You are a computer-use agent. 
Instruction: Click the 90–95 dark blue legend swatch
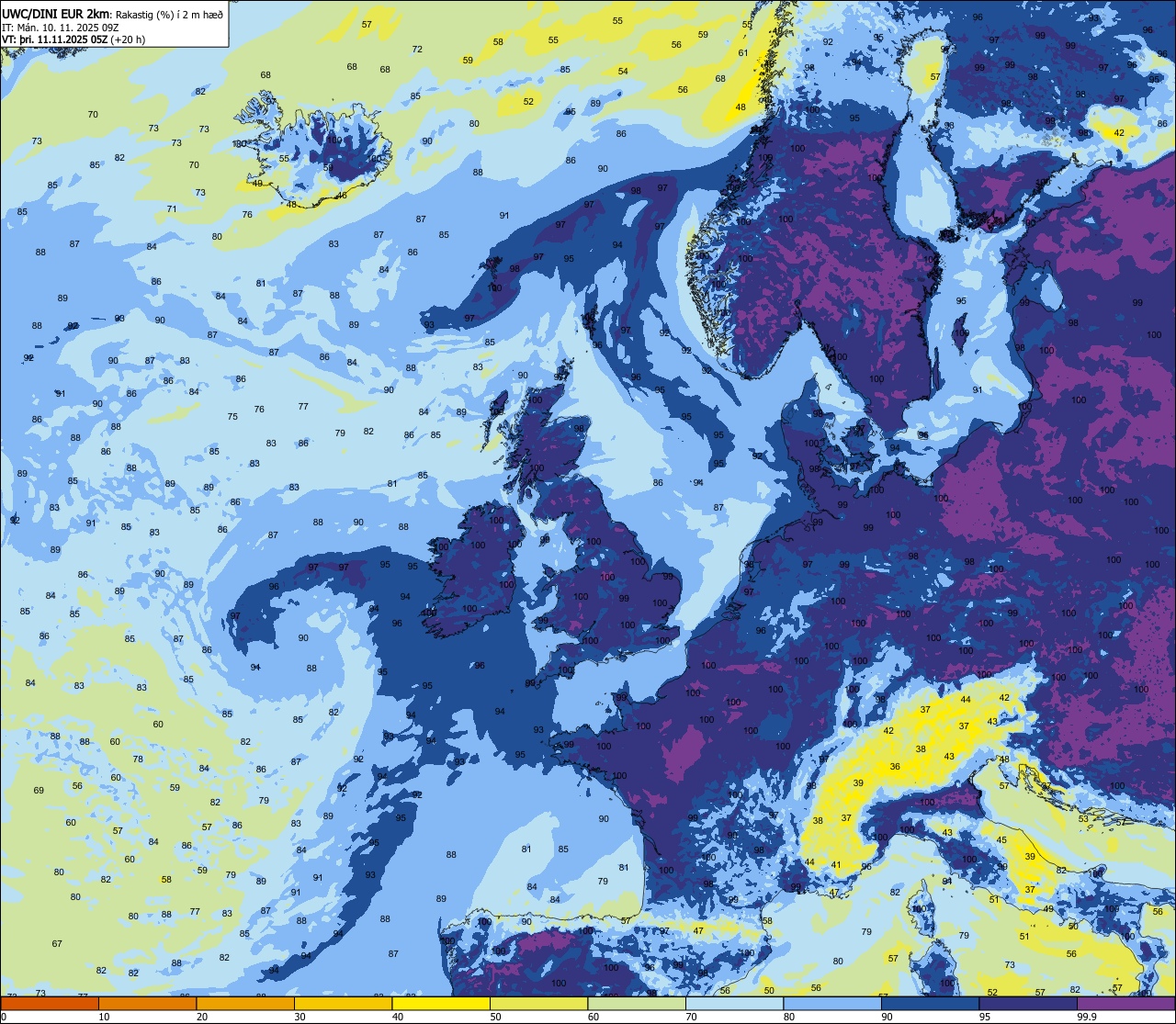click(930, 1003)
